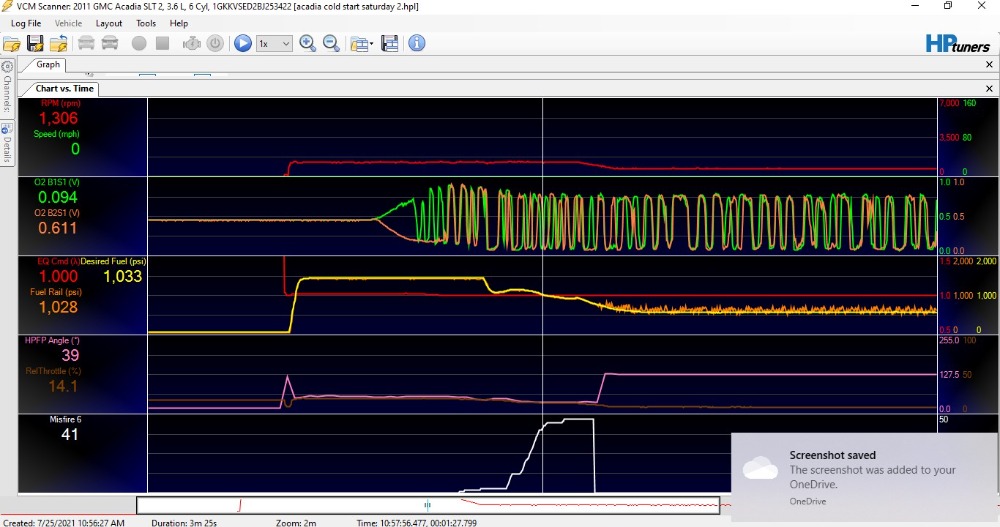Viewport: 1000px width, 527px height.
Task: Click the Misfire 6 value 41
Action: click(70, 434)
